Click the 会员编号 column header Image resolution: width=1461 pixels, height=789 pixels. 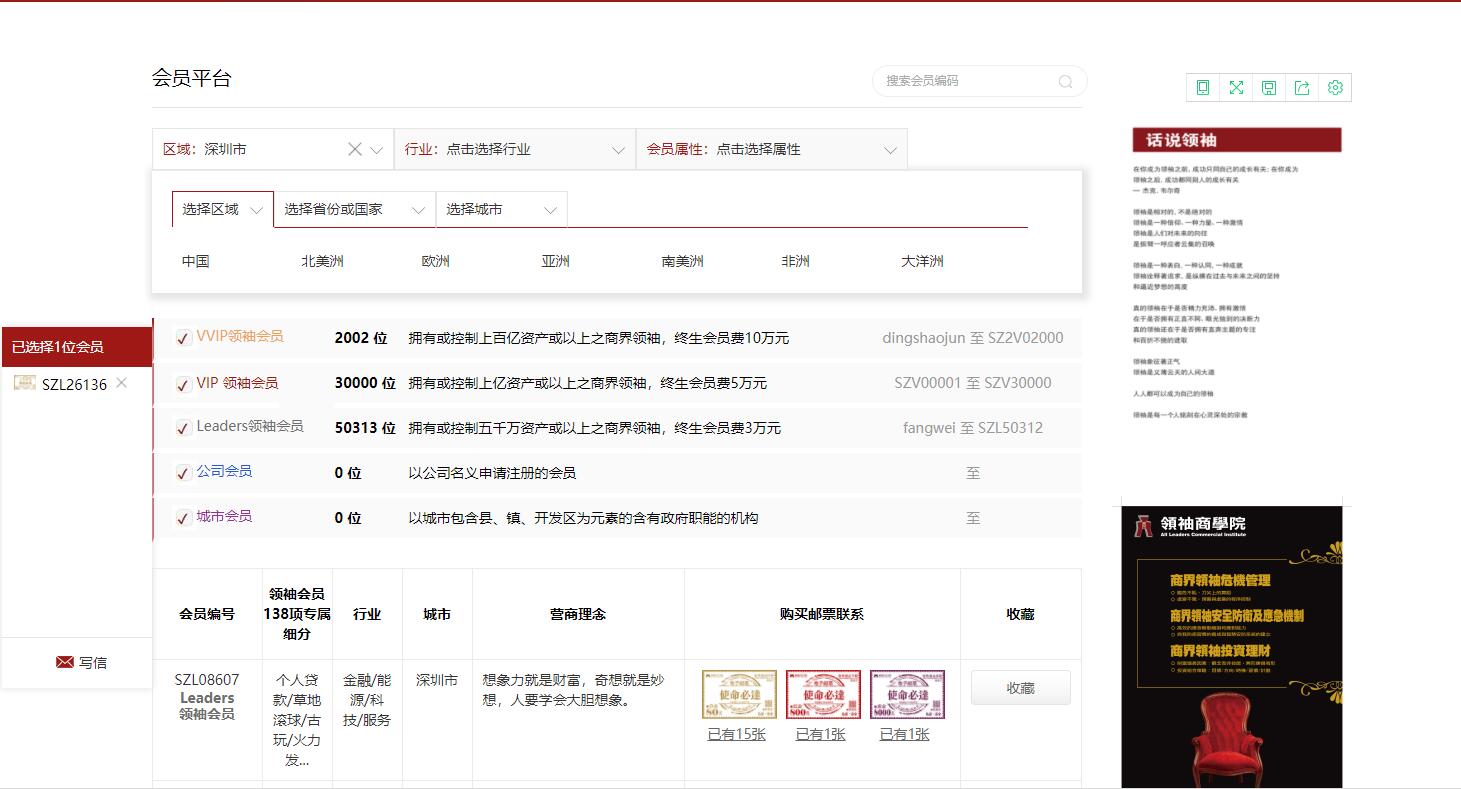[x=207, y=614]
